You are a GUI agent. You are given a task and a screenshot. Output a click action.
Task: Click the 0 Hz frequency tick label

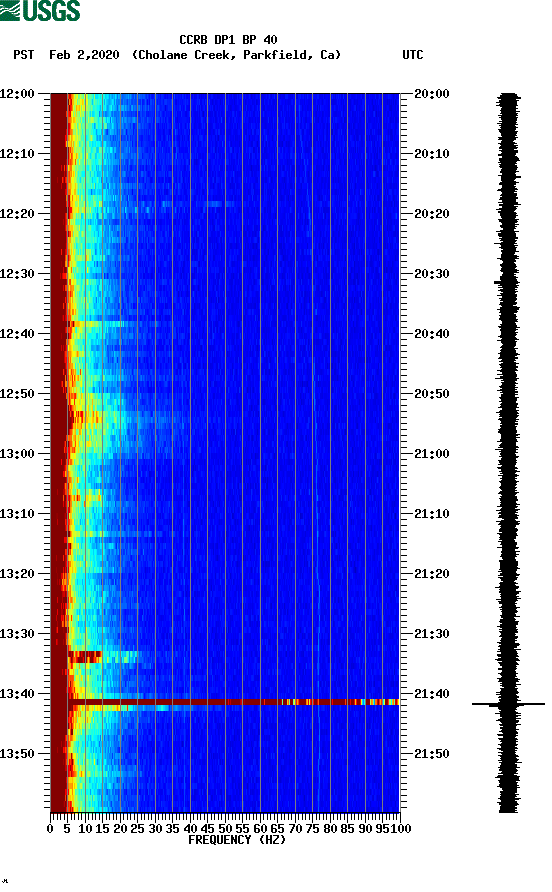(50, 829)
